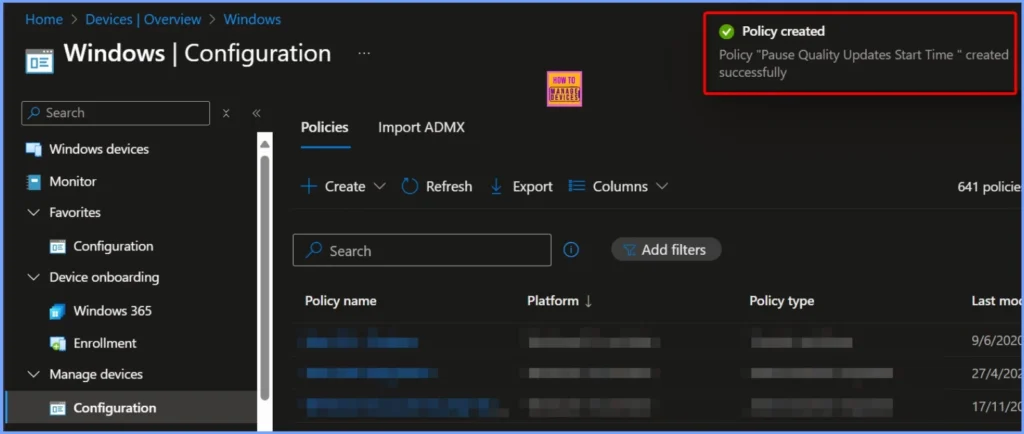Viewport: 1024px width, 434px height.
Task: Open Windows 365 in sidebar
Action: (x=112, y=311)
